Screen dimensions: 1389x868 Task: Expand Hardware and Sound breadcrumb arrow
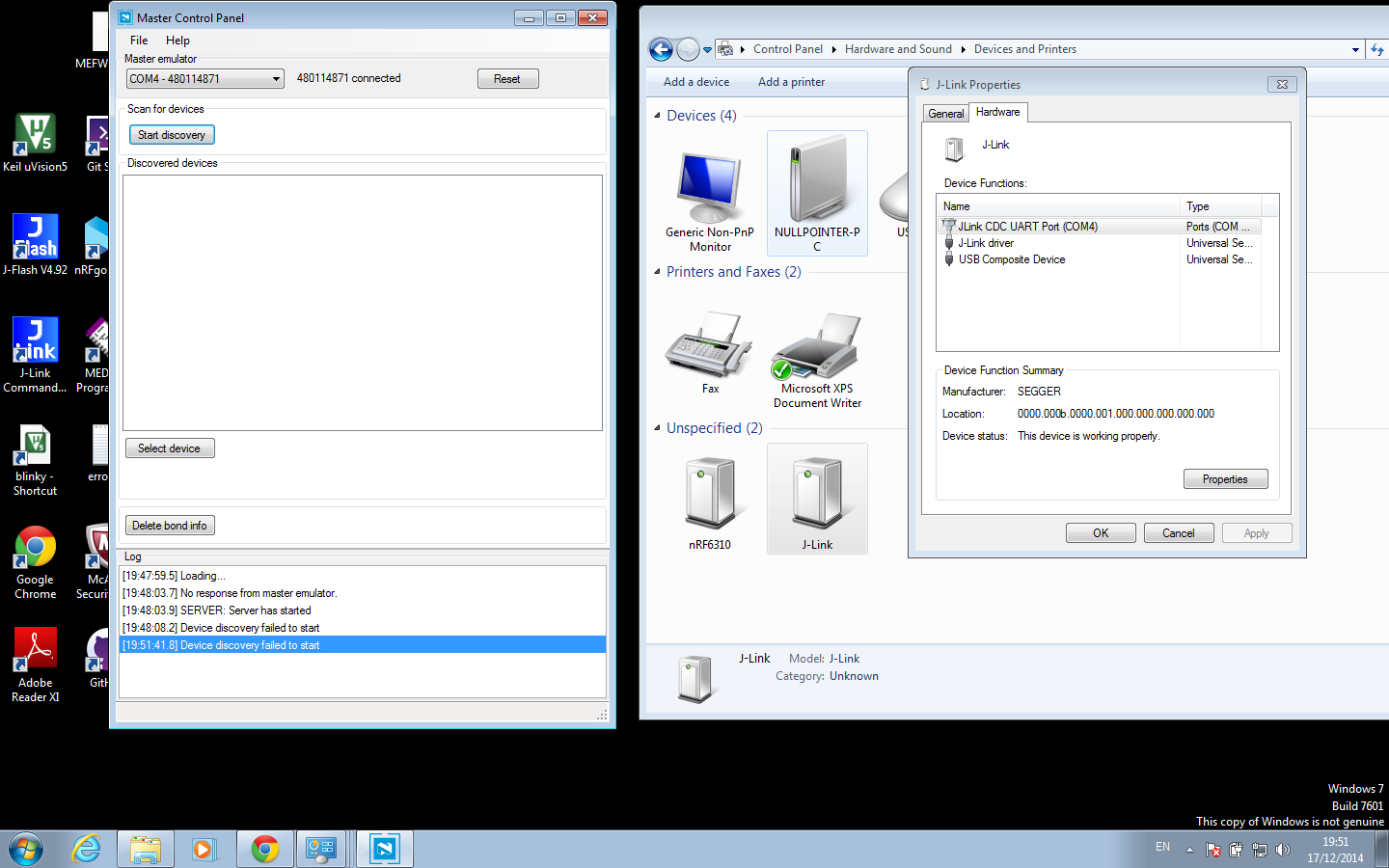963,49
